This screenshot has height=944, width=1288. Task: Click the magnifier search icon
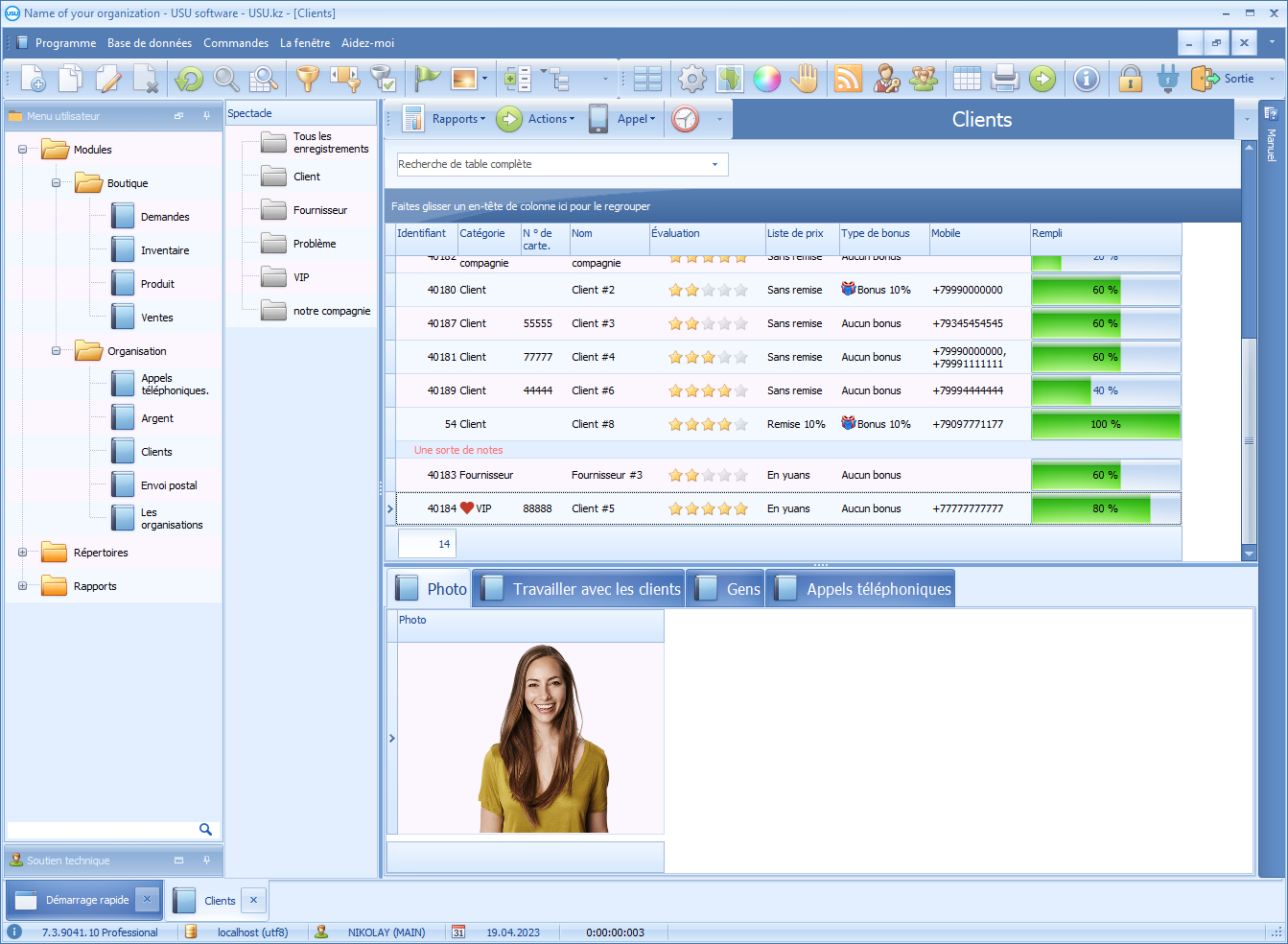(x=226, y=79)
